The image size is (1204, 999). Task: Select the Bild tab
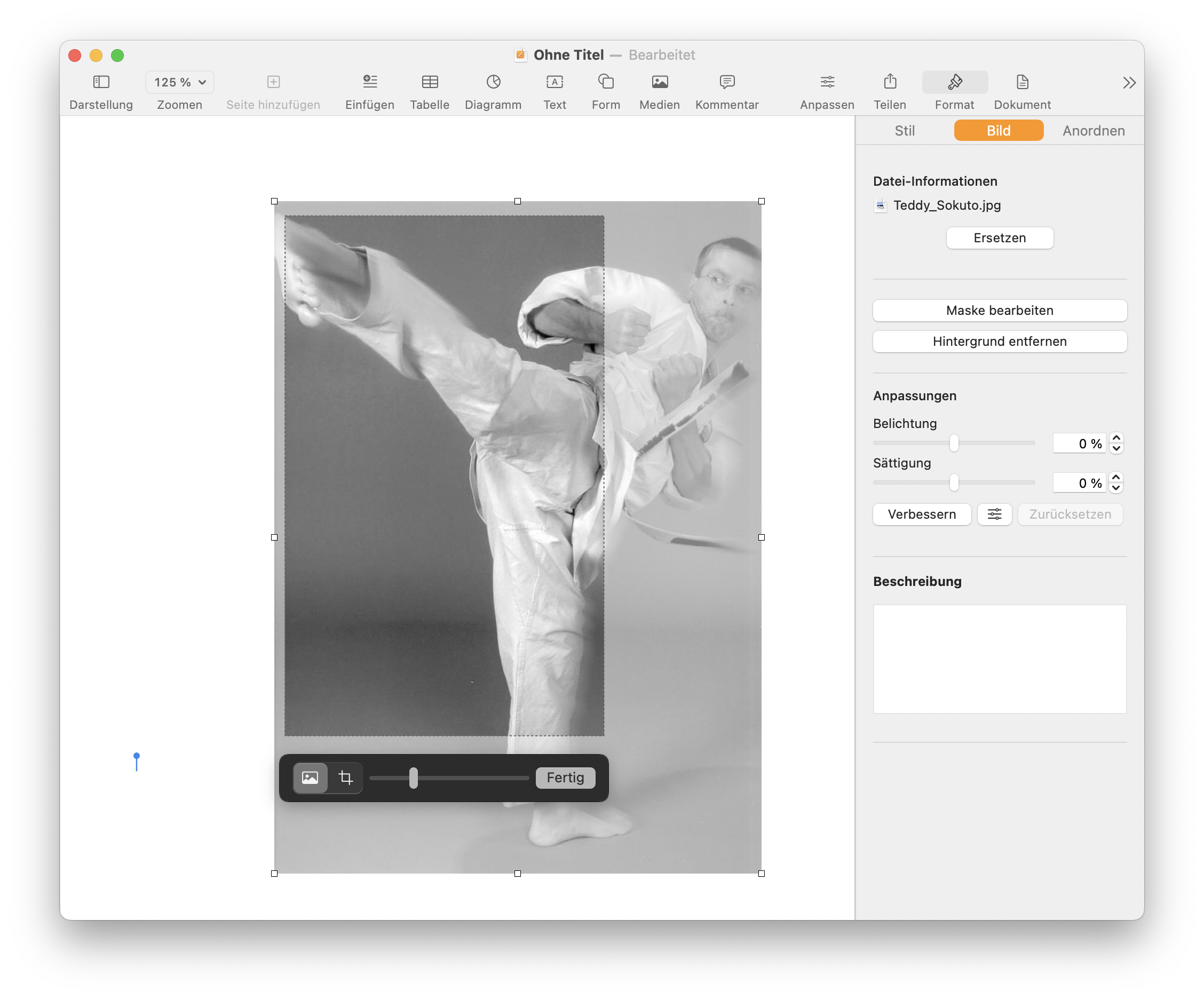[x=998, y=131]
